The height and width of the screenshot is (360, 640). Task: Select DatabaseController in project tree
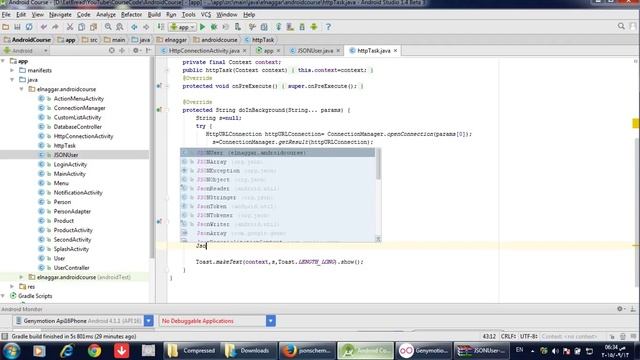(78, 127)
